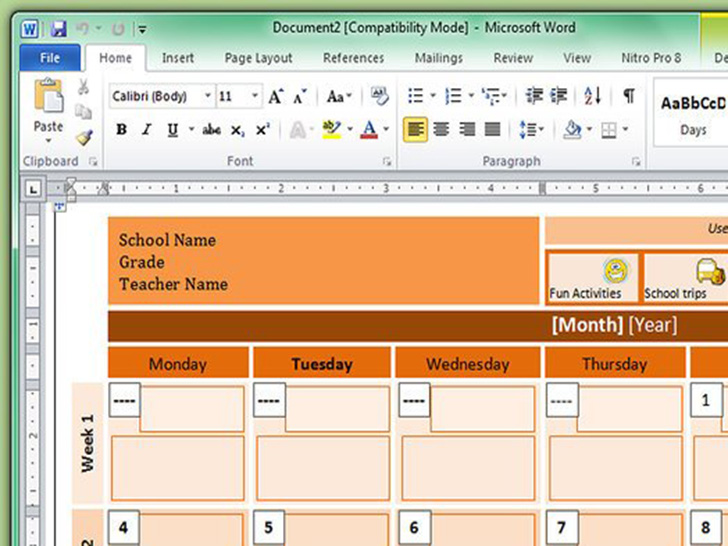Expand the font name dropdown arrow
This screenshot has height=546, width=728.
pos(208,96)
